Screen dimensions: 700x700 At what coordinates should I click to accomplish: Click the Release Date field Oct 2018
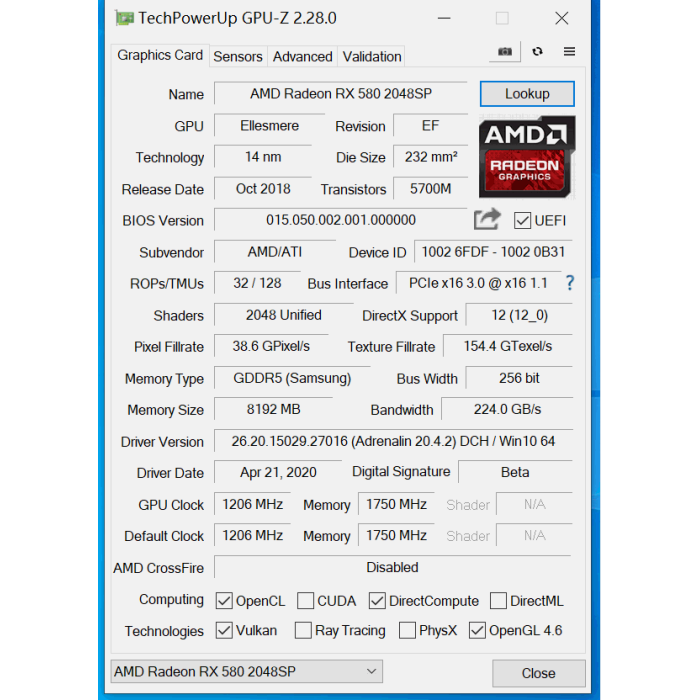[x=263, y=188]
